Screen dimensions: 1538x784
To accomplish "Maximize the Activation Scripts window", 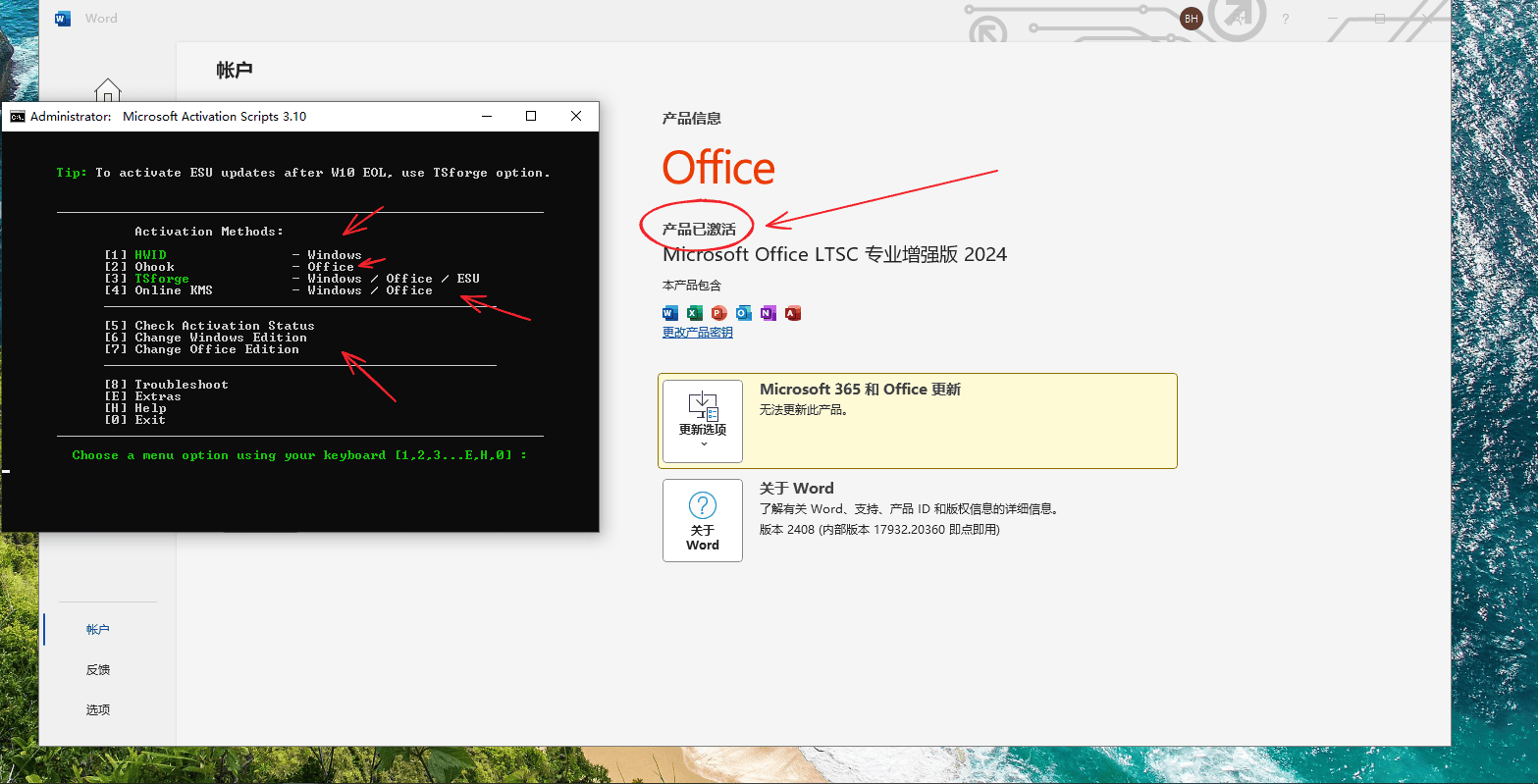I will click(531, 116).
